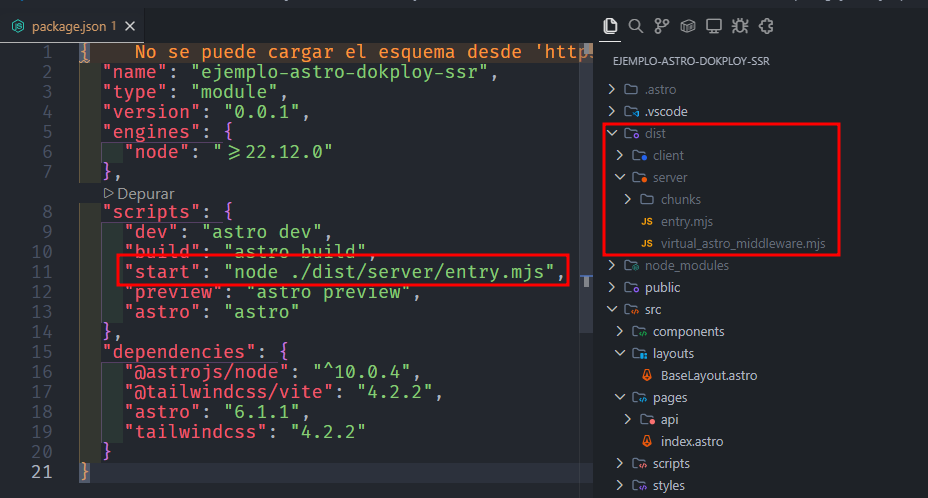Click the components folder icon
Screen dimensions: 928x498
639,332
